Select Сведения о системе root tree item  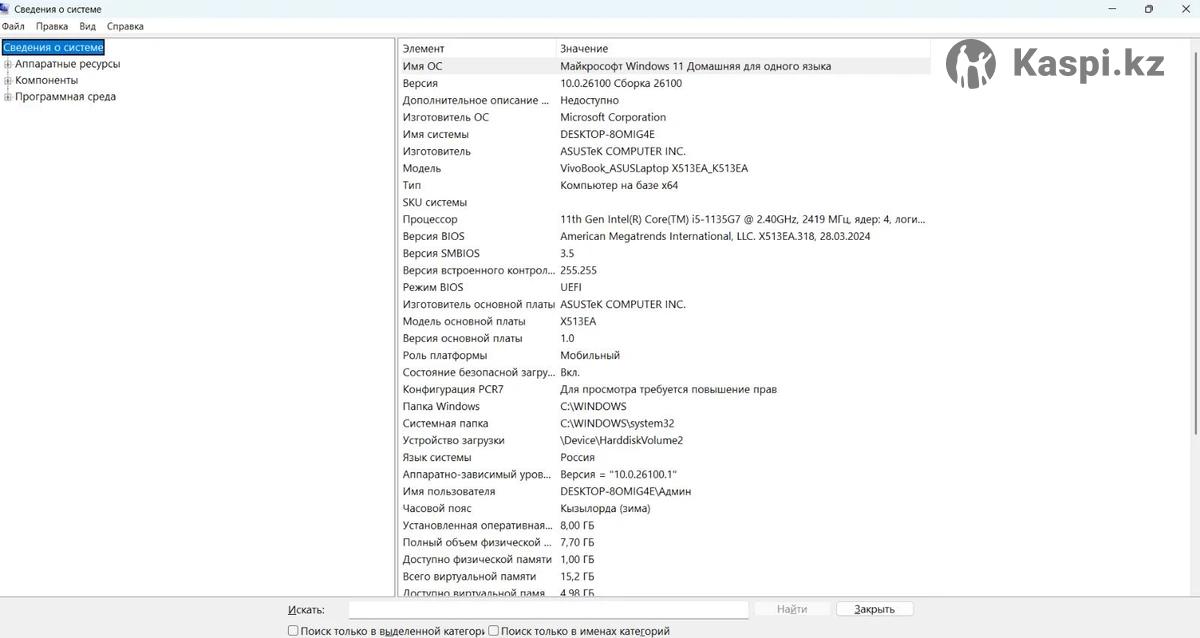[53, 47]
